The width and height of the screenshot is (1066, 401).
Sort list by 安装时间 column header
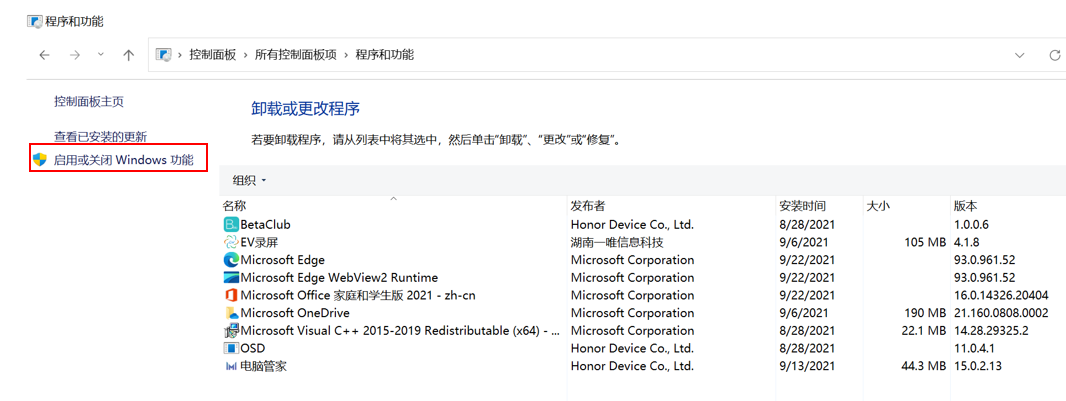click(803, 206)
